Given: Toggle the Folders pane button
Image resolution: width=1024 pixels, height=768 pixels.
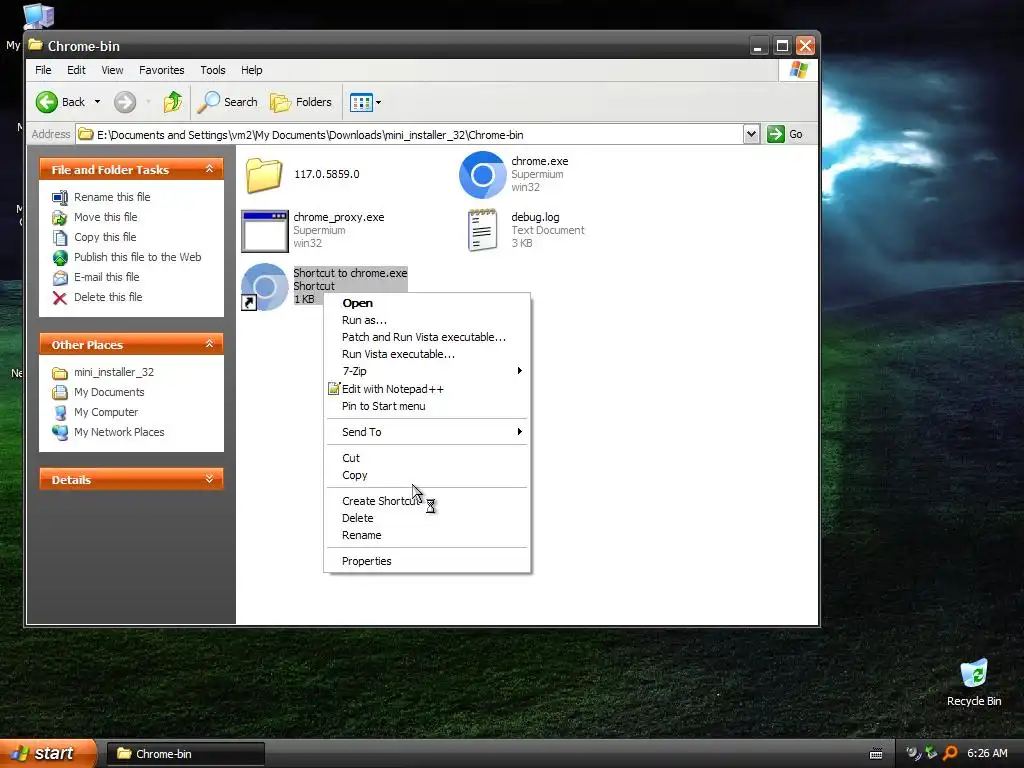Looking at the screenshot, I should pyautogui.click(x=301, y=102).
